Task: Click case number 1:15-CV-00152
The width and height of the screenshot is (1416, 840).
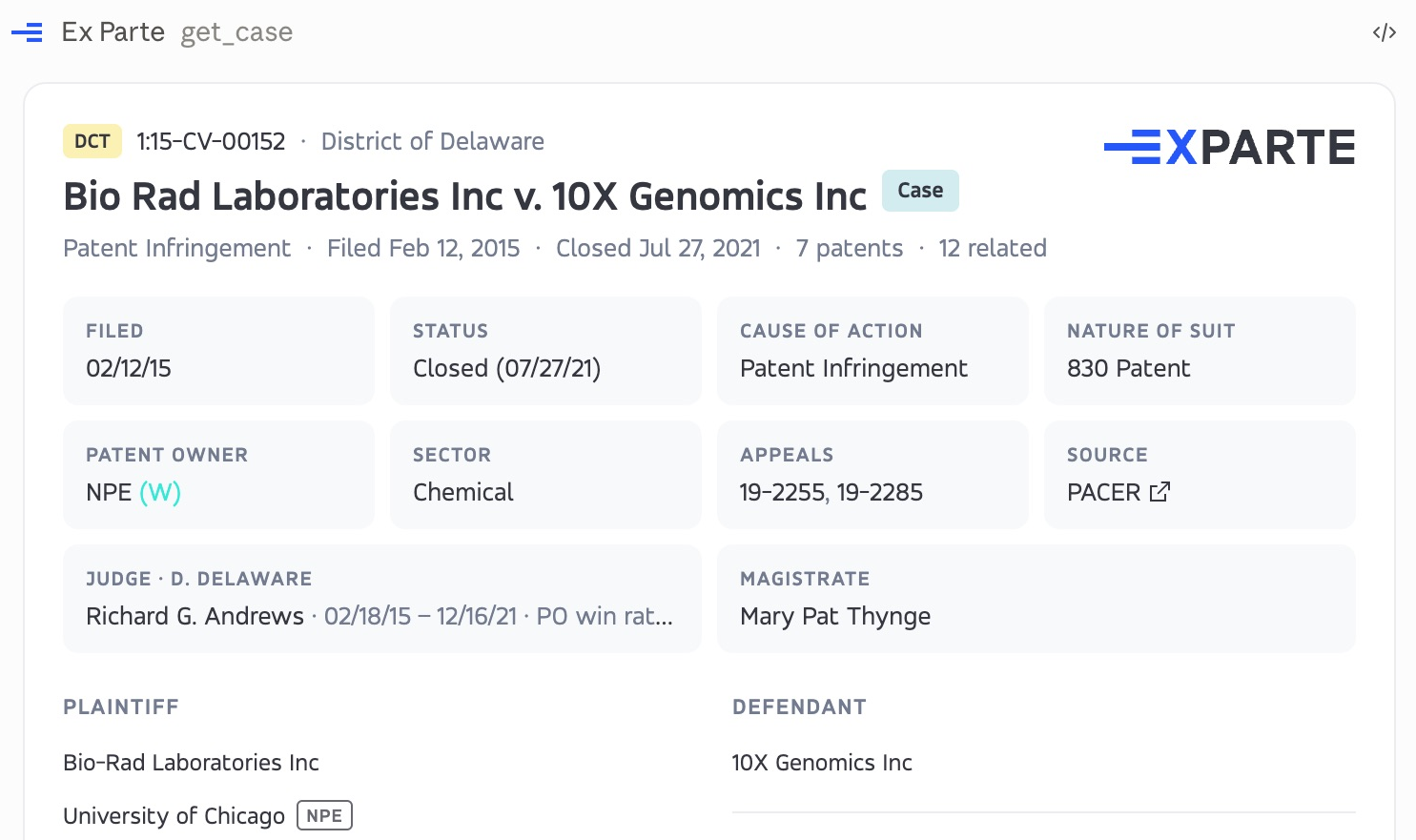Action: pyautogui.click(x=211, y=141)
